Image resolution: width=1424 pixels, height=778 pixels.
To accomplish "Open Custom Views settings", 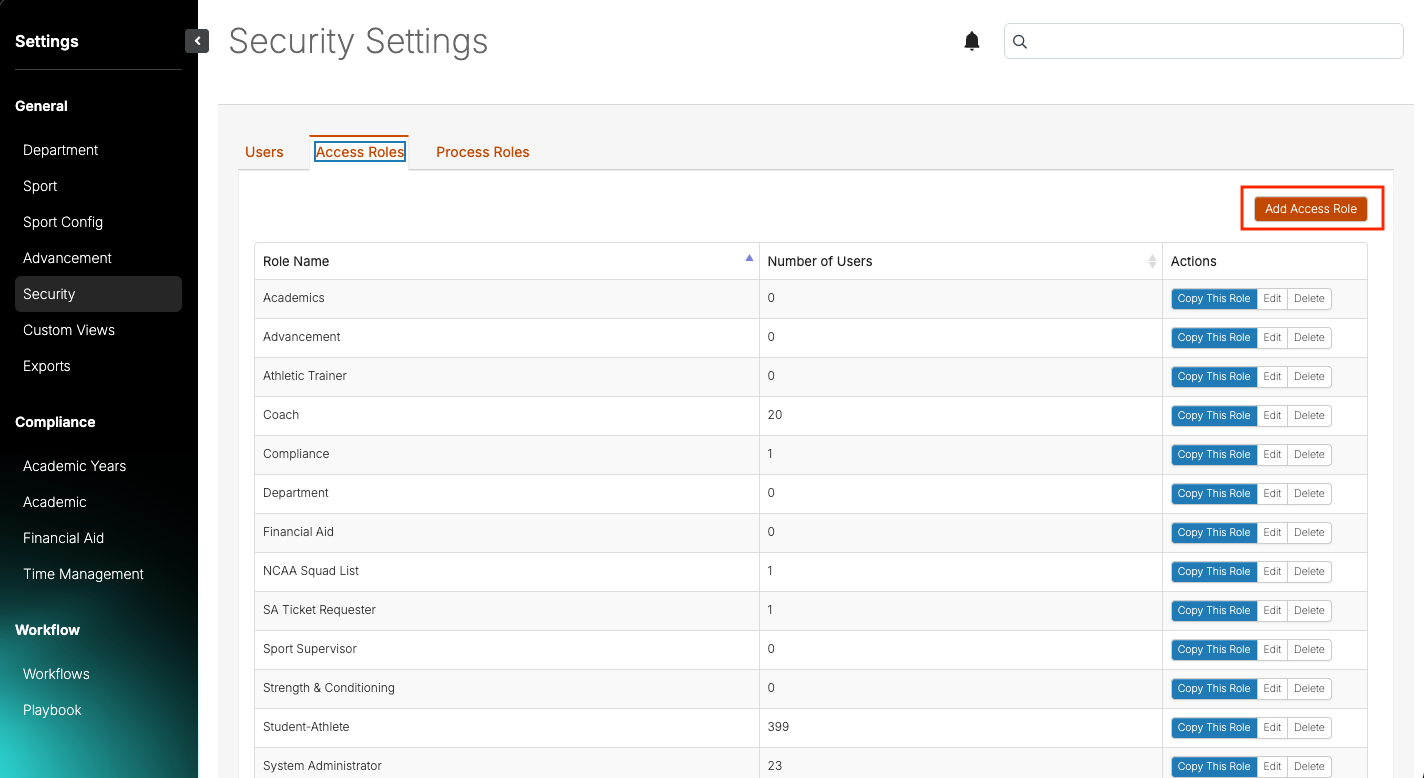I will click(x=69, y=330).
